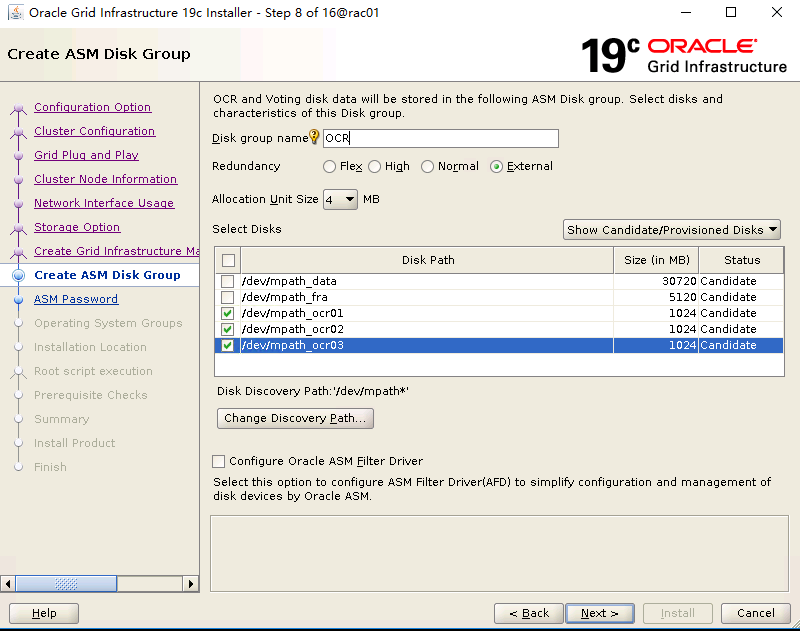800x631 pixels.
Task: Select the /dev/mpath_fra disk path cell
Action: coord(427,297)
